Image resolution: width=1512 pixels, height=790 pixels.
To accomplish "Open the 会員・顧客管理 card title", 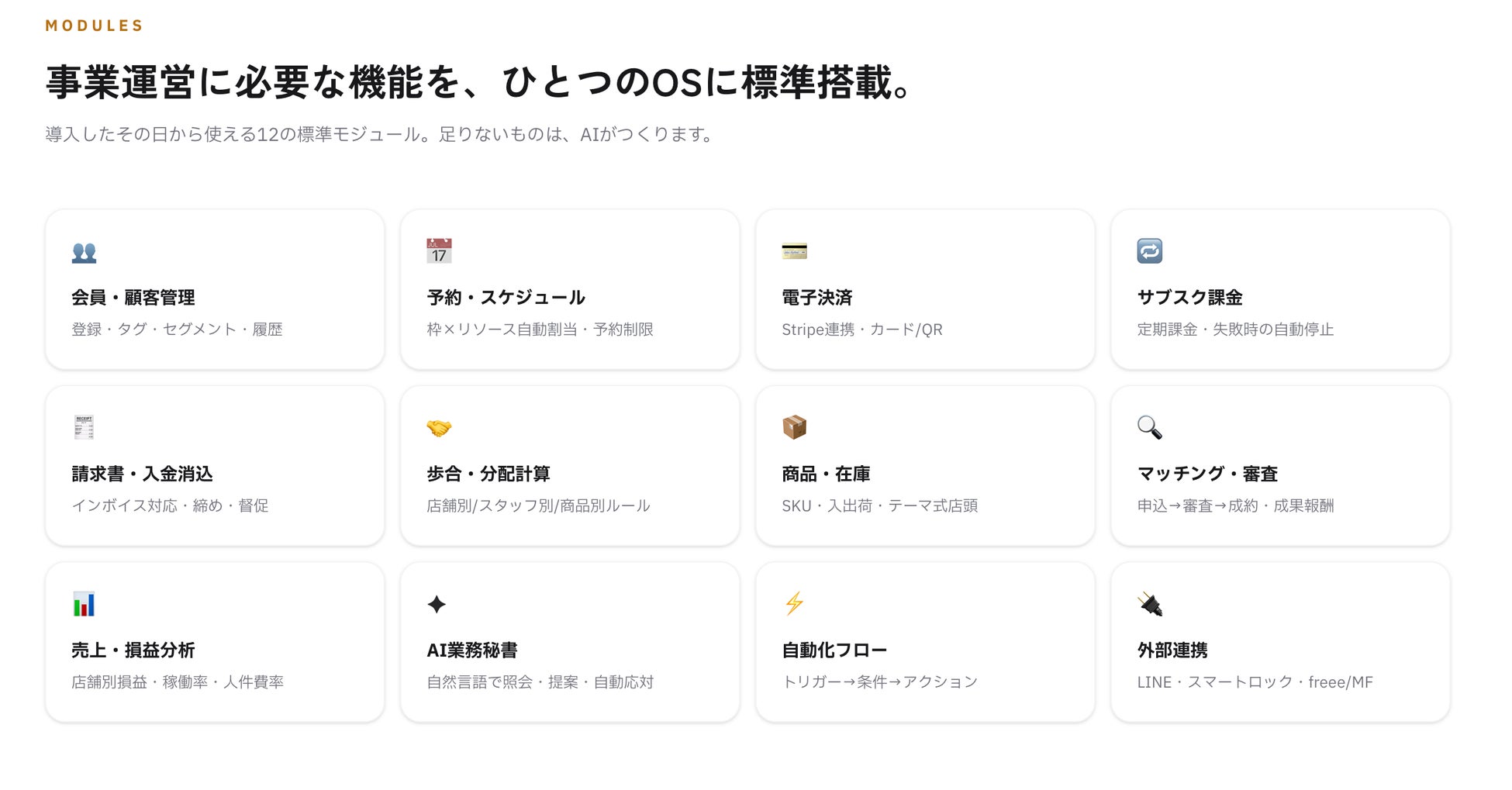I will tap(133, 298).
